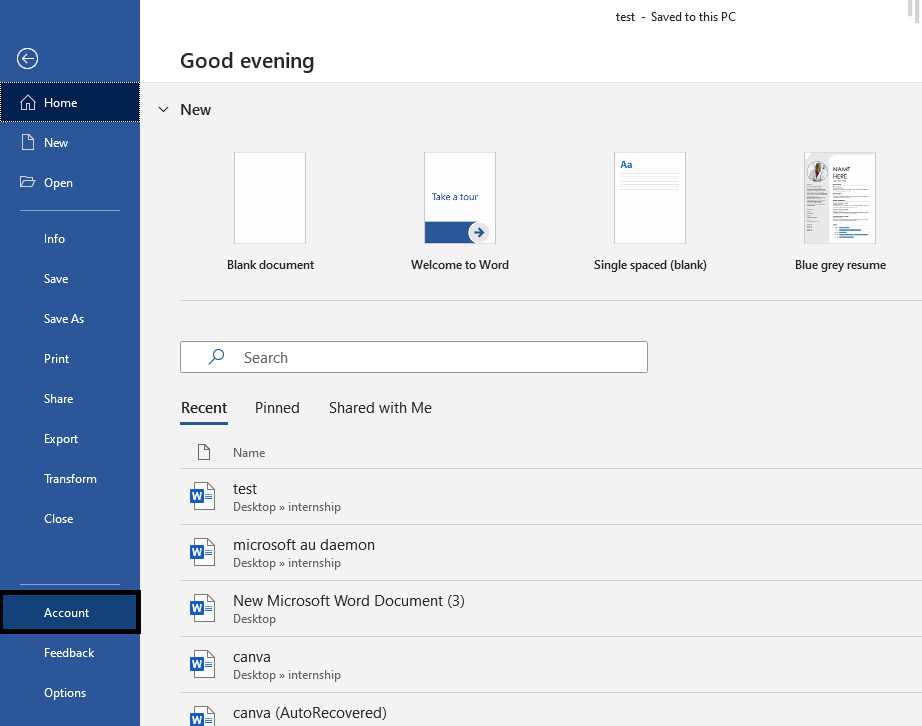The image size is (922, 726).
Task: Open New Microsoft Word Document (3)
Action: coord(551,608)
